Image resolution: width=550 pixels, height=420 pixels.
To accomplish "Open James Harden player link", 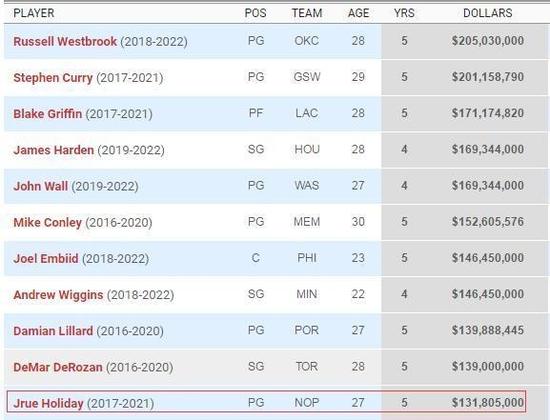I will (x=54, y=150).
